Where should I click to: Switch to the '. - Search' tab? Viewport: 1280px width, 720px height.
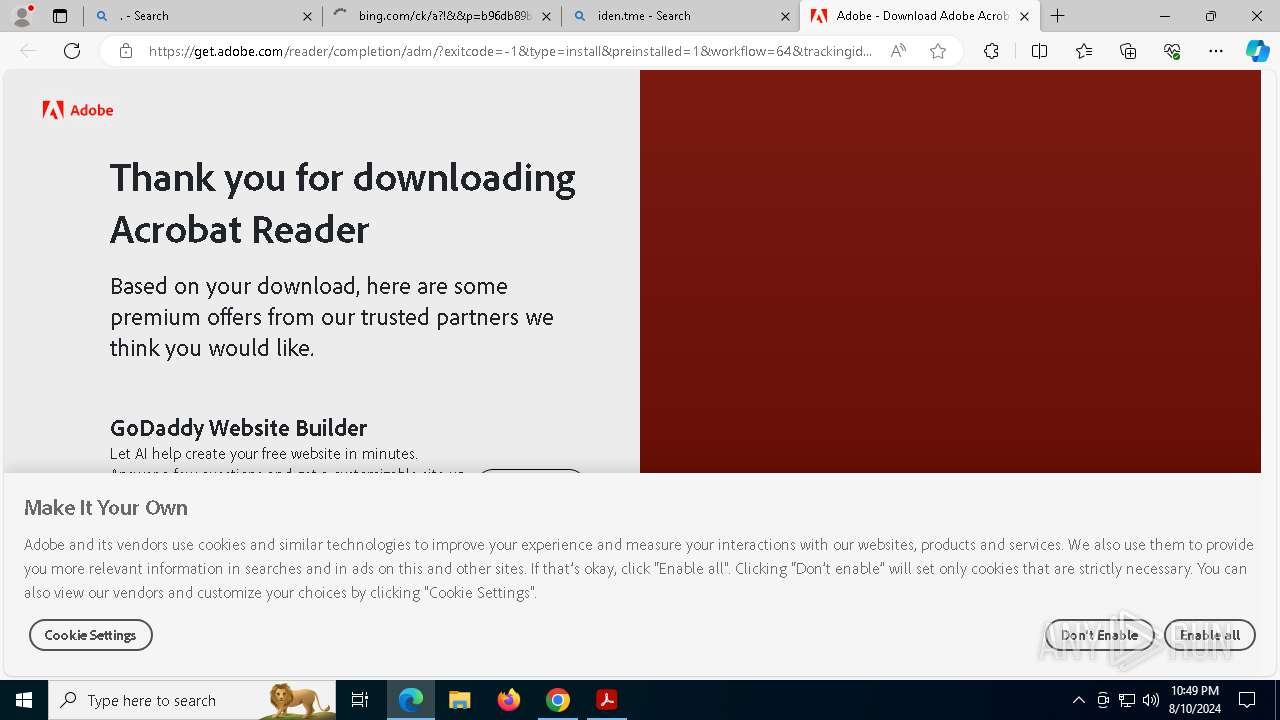click(203, 16)
